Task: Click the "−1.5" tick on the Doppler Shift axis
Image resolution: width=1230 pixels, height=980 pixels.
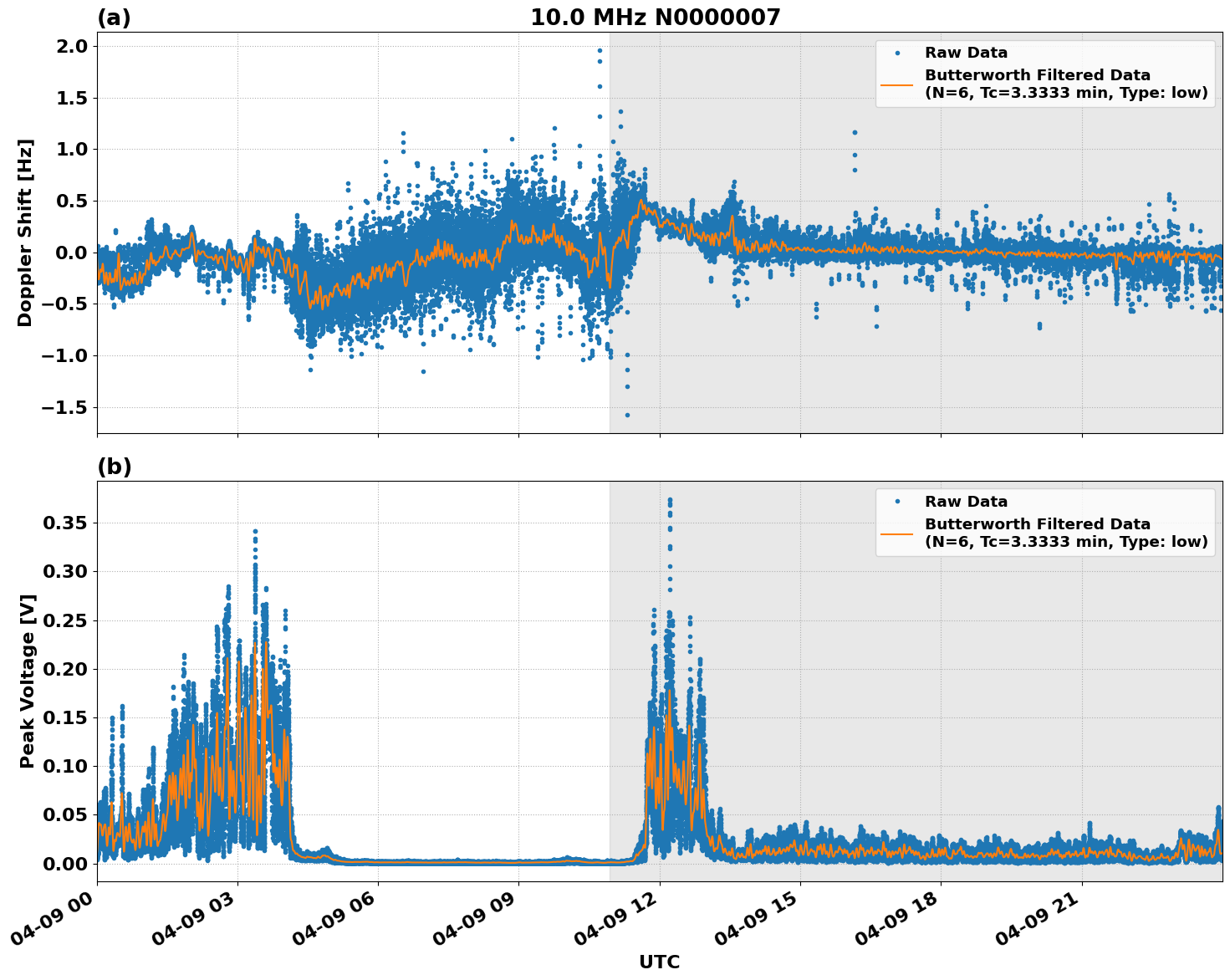Action: [x=64, y=407]
